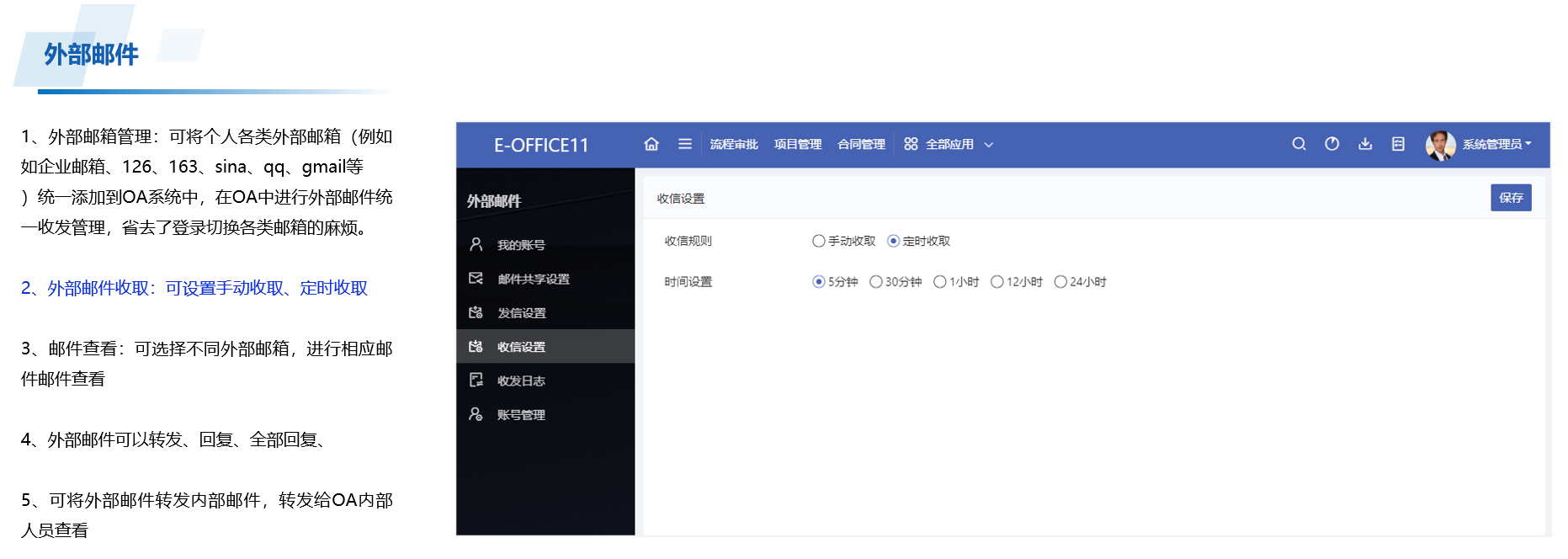Click the 收发日志 icon

(x=476, y=380)
